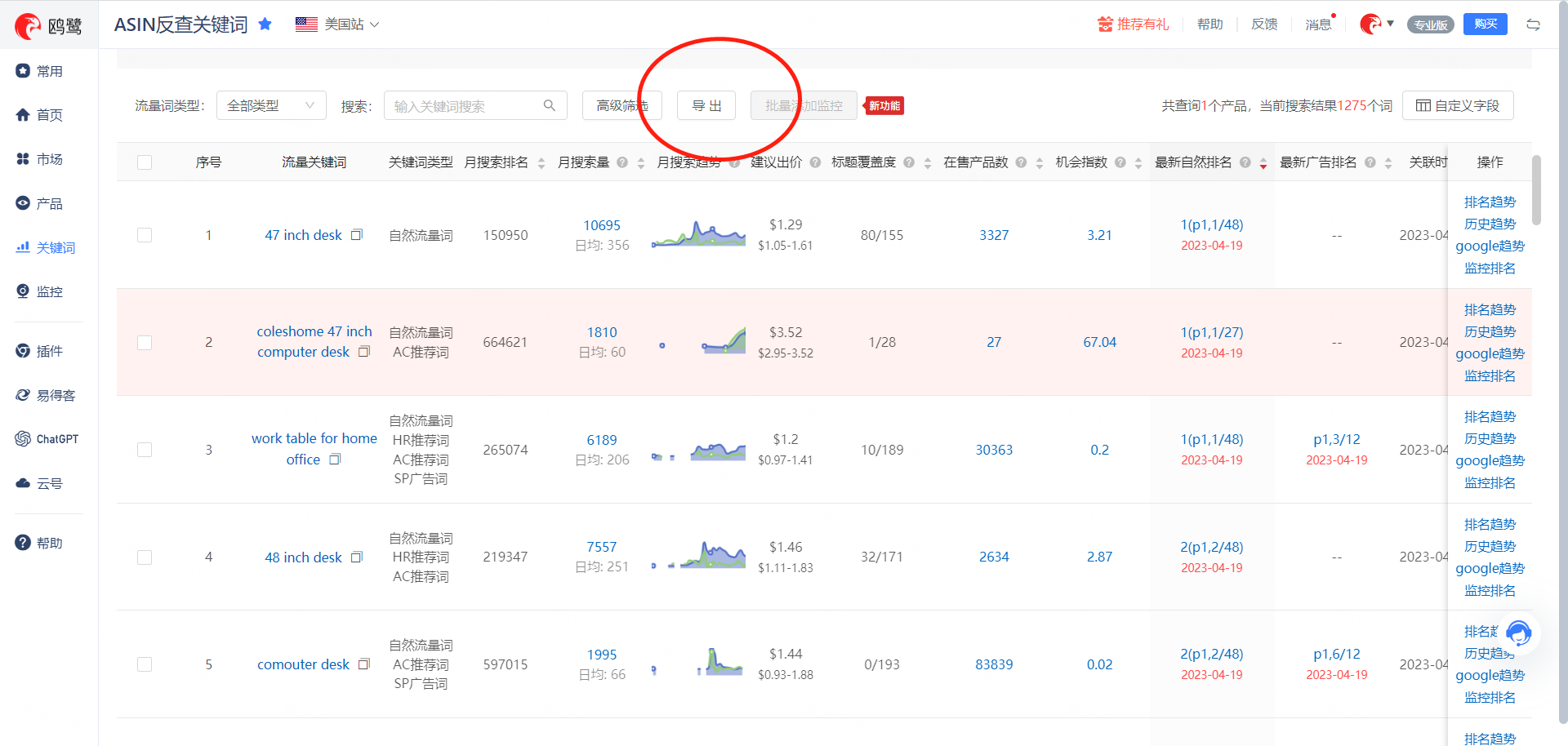This screenshot has height=746, width=1568.
Task: Check the row for work table for home office
Action: click(145, 450)
